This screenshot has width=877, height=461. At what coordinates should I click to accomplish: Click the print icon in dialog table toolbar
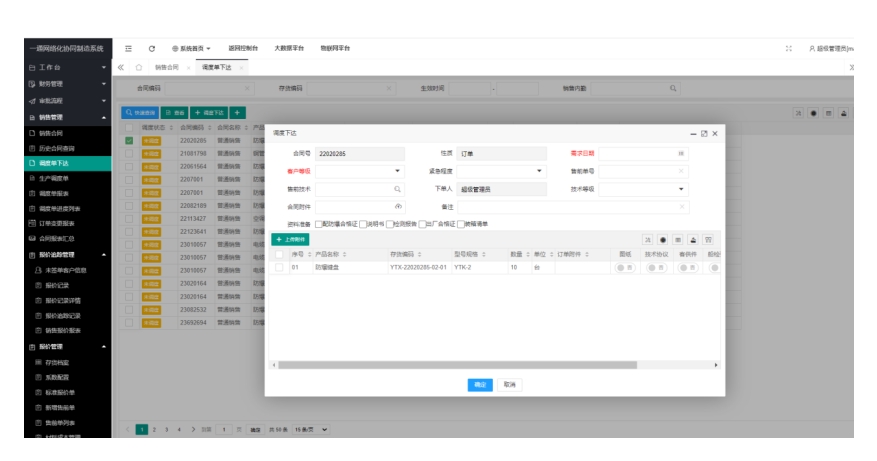tap(694, 240)
